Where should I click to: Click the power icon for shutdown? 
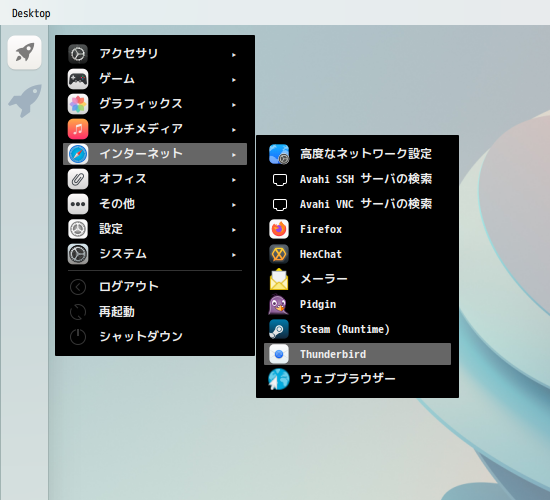(x=78, y=337)
